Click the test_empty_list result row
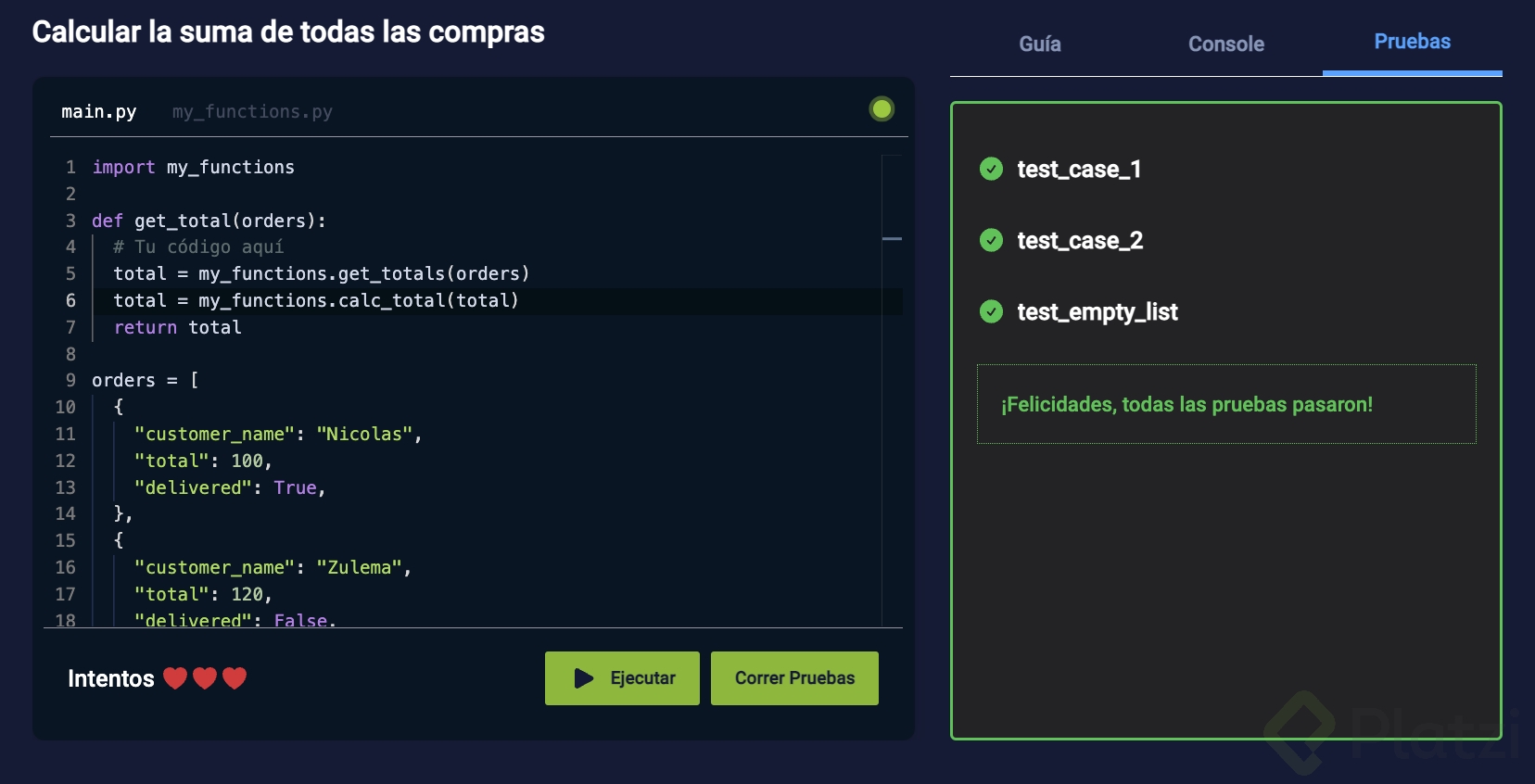 coord(1097,312)
